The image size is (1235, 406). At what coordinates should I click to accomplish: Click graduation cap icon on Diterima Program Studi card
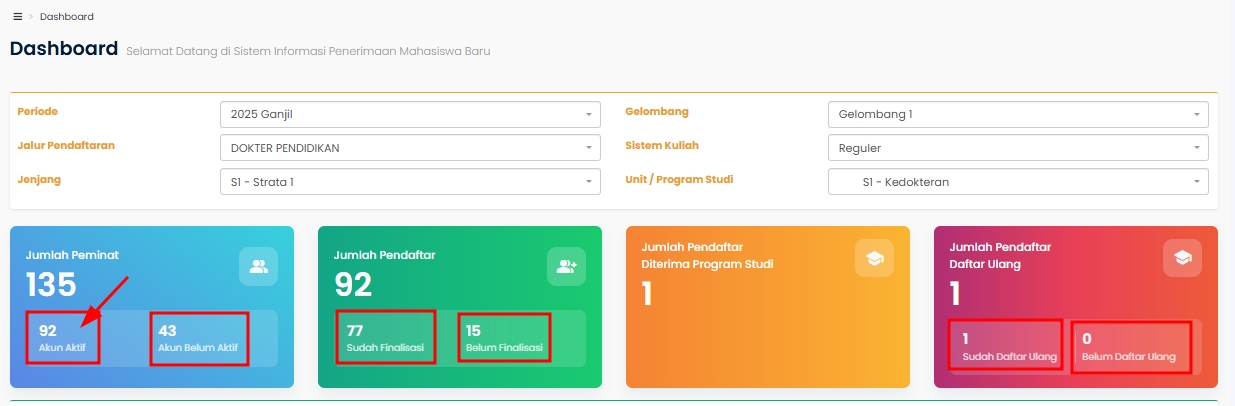click(874, 258)
